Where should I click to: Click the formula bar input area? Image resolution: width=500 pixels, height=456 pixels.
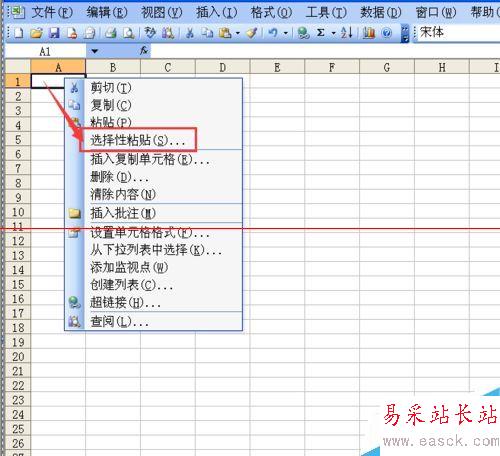pos(325,51)
